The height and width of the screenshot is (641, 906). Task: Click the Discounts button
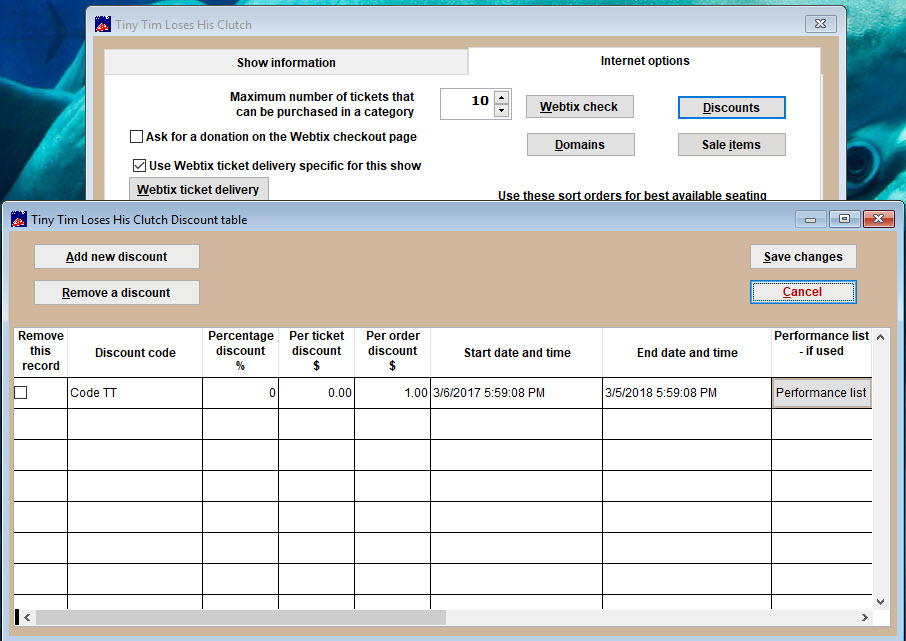point(732,108)
